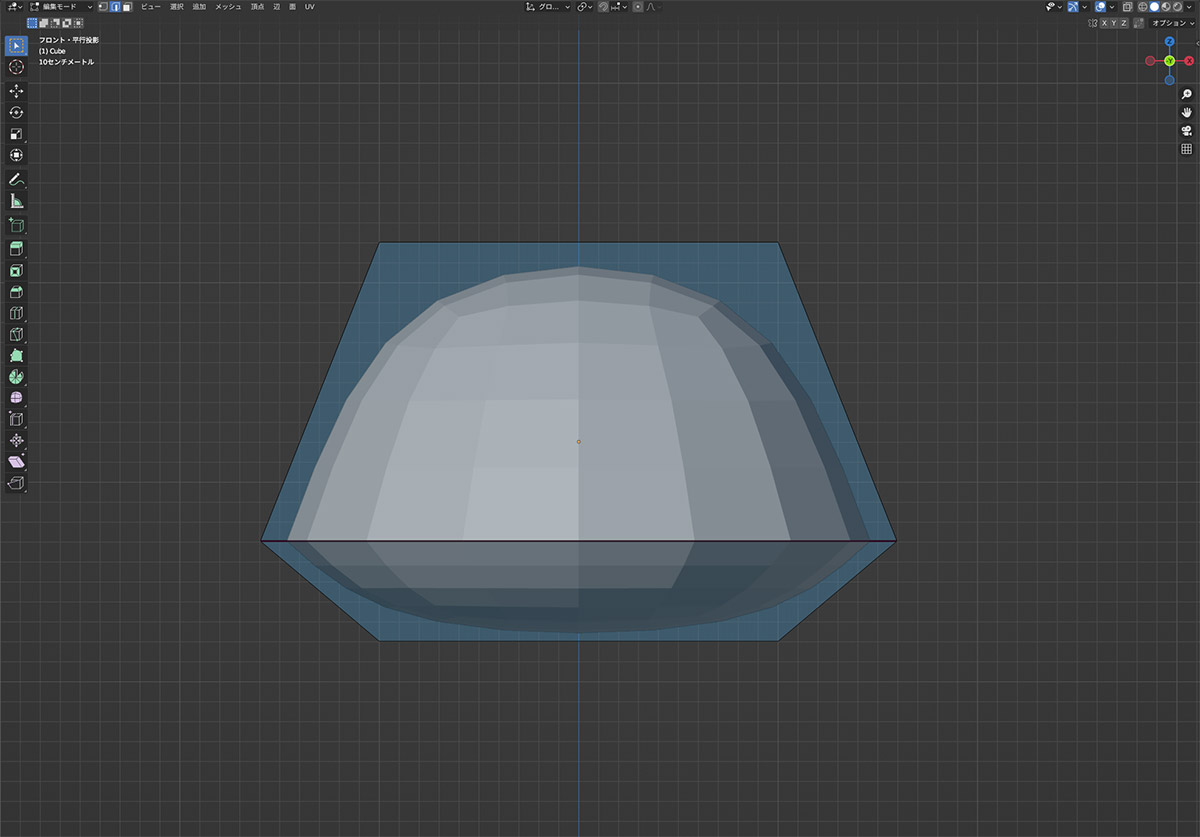Choose the Annotate pencil tool
This screenshot has width=1200, height=837.
(16, 180)
